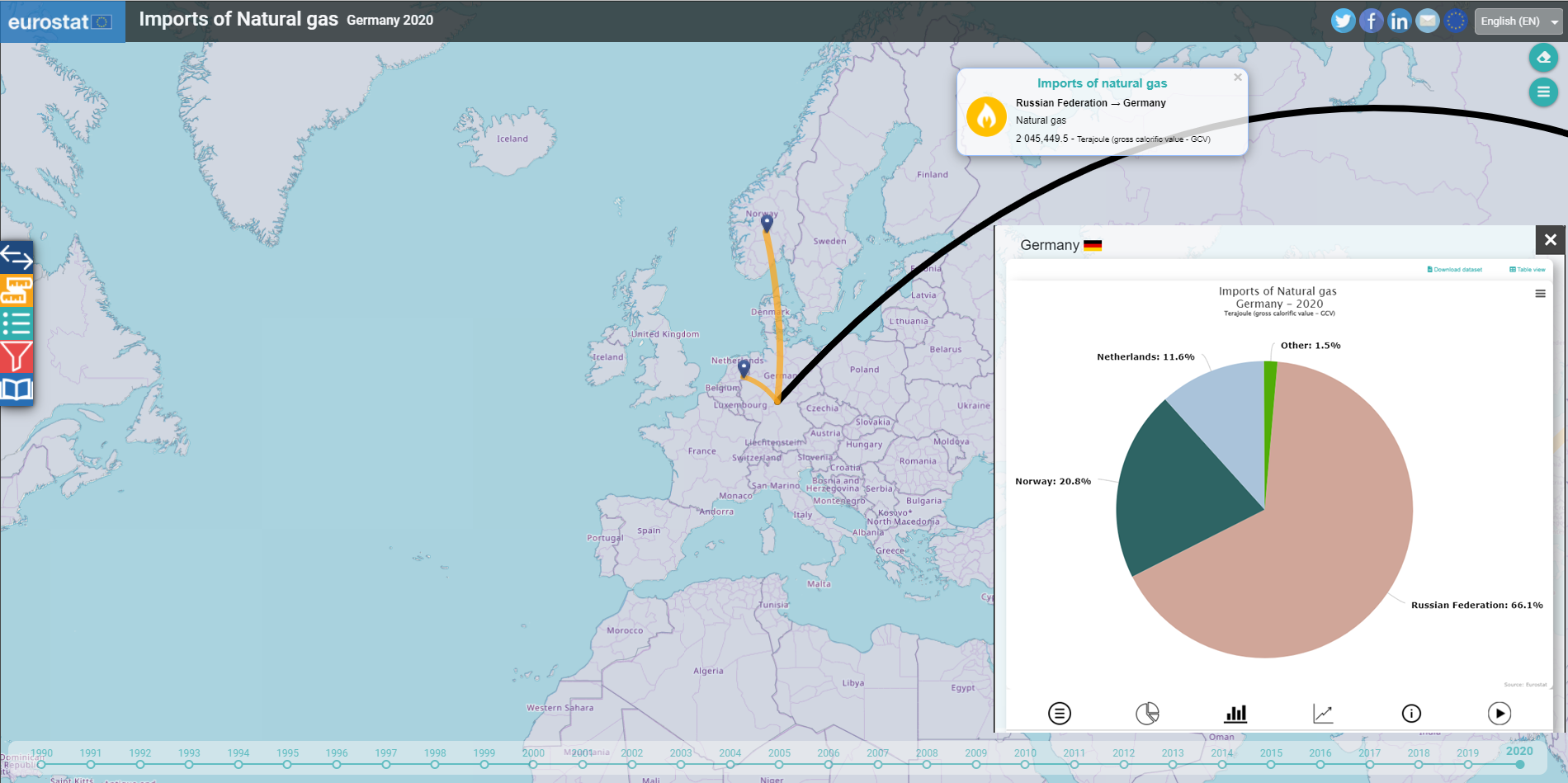Play the timeline animation
Image resolution: width=1568 pixels, height=783 pixels.
pos(1500,713)
